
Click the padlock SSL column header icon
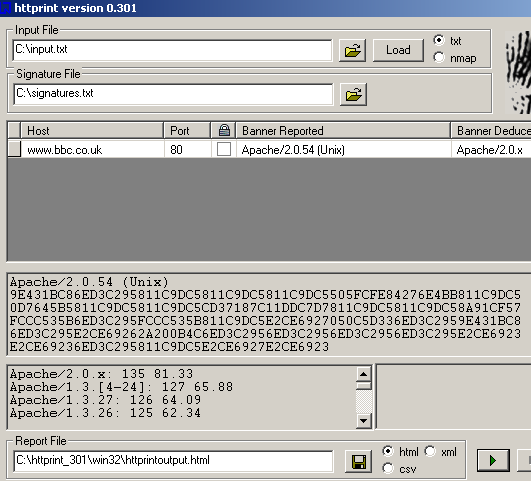(224, 130)
